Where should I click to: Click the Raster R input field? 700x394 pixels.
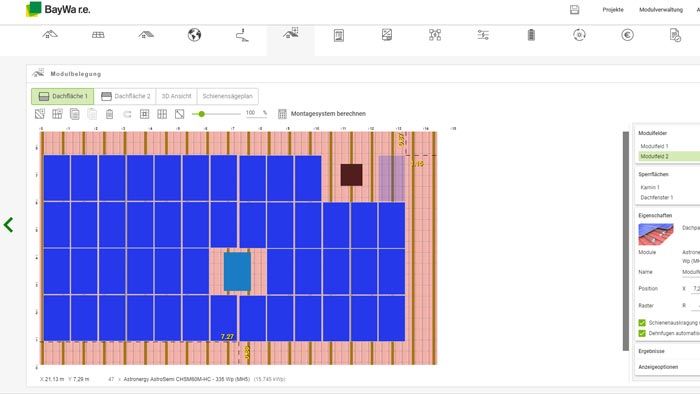pos(696,306)
